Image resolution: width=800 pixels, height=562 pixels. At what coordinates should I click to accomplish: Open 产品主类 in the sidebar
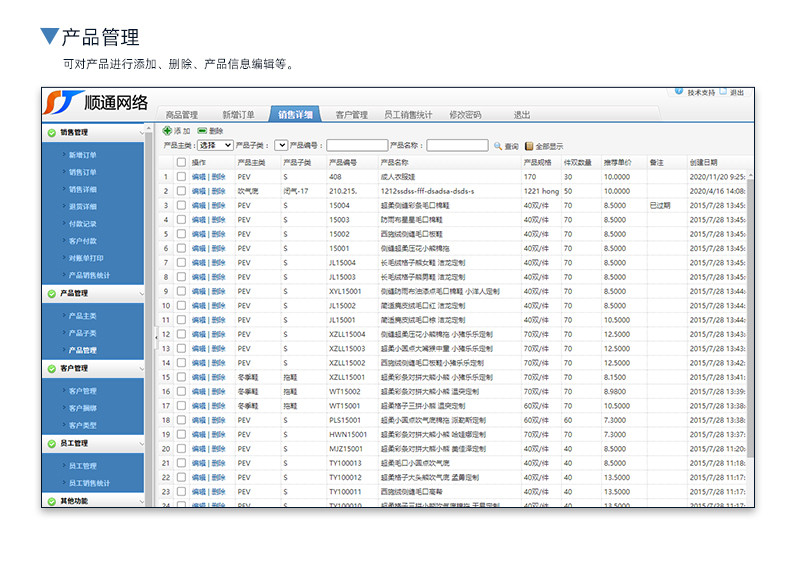(83, 316)
